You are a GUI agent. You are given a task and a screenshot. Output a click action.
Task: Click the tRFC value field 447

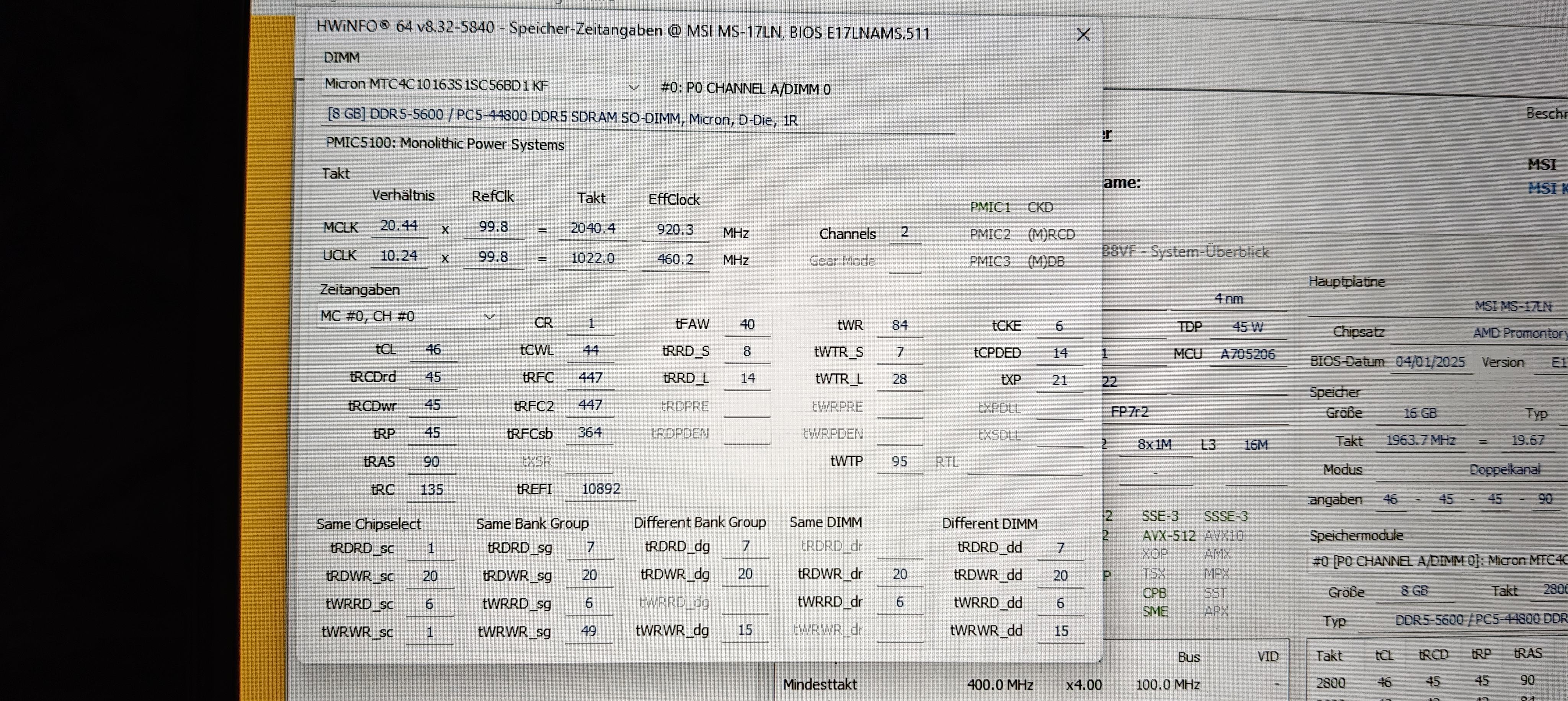(x=590, y=378)
